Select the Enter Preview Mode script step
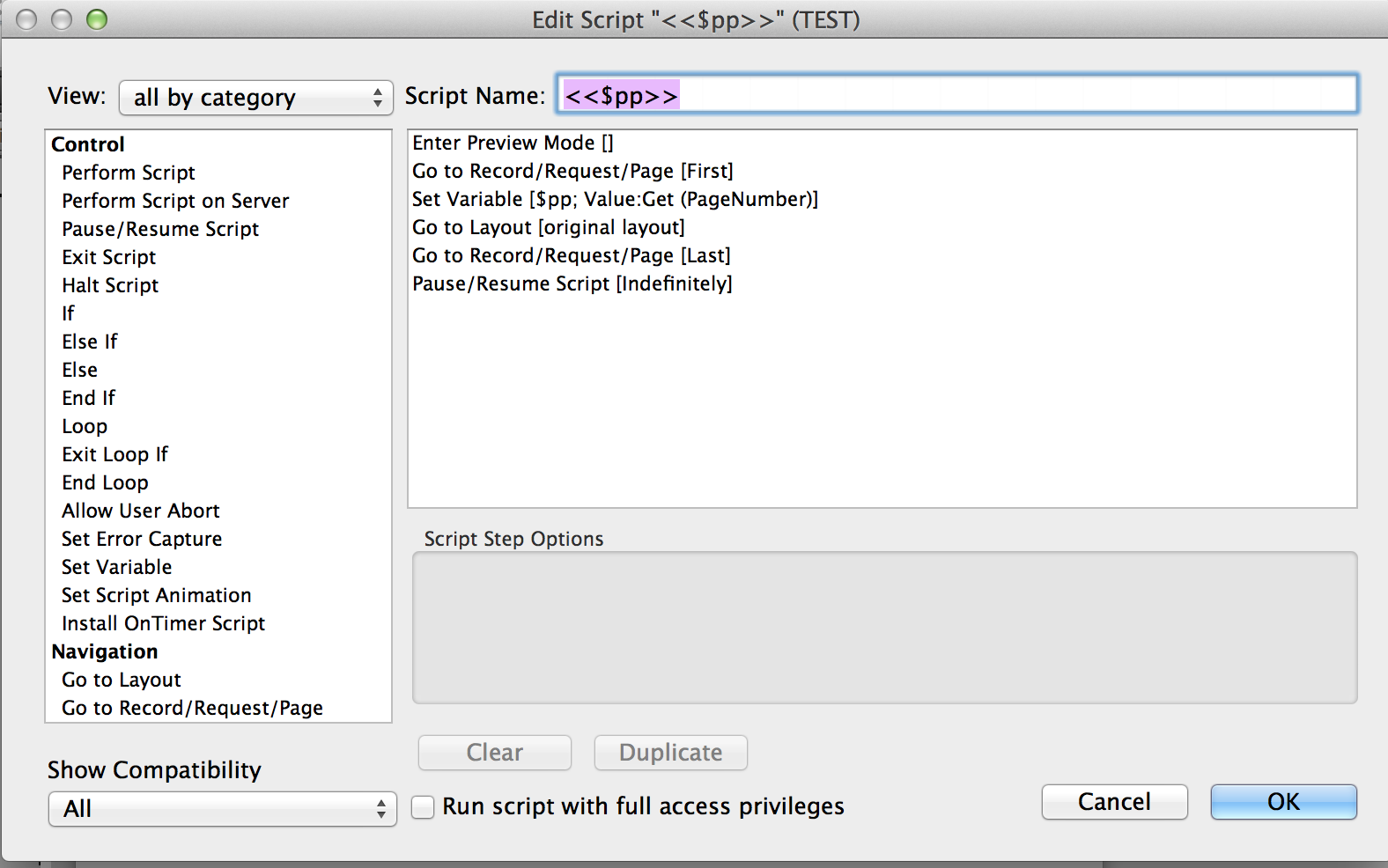Screen dimensions: 1388x868 click(513, 143)
